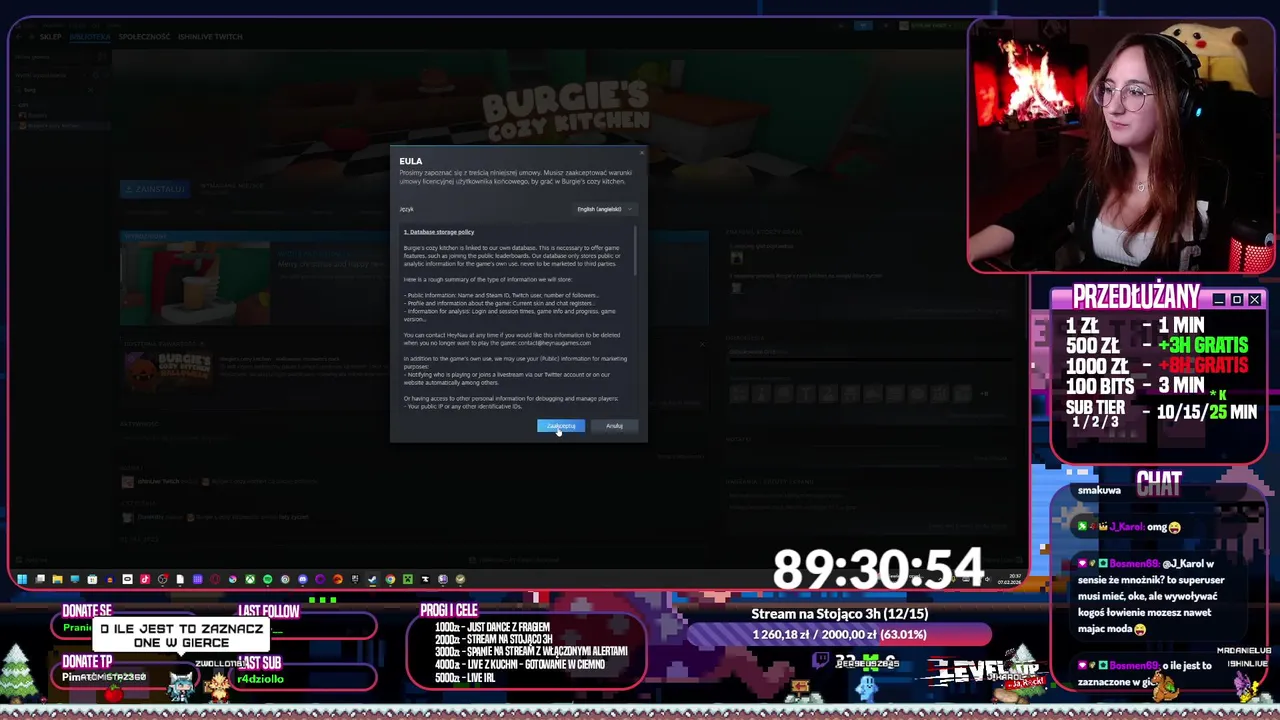Click the EULA text scrollbar
The image size is (1280, 720).
coord(636,251)
